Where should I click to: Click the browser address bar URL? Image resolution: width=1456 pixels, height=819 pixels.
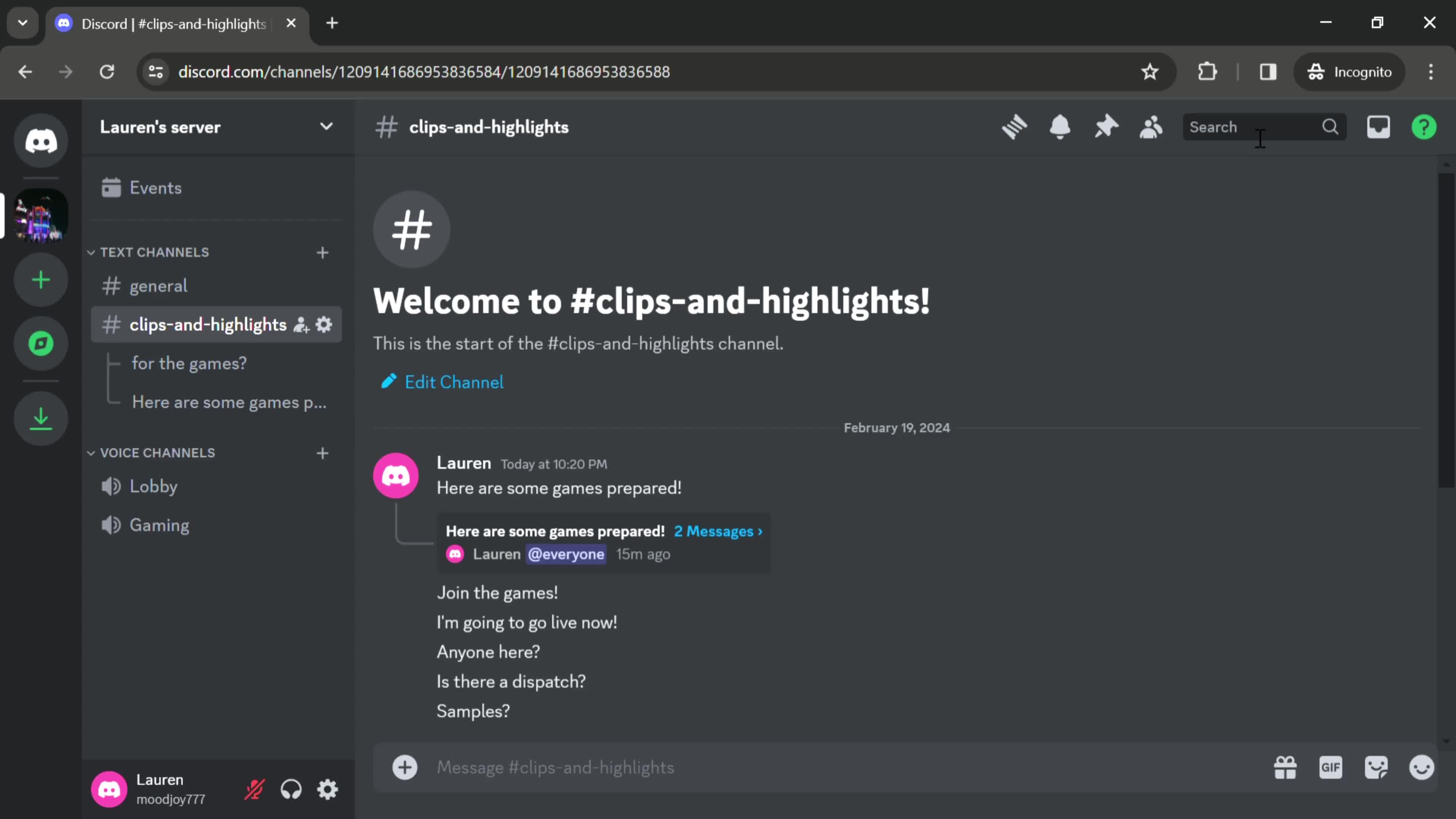424,72
